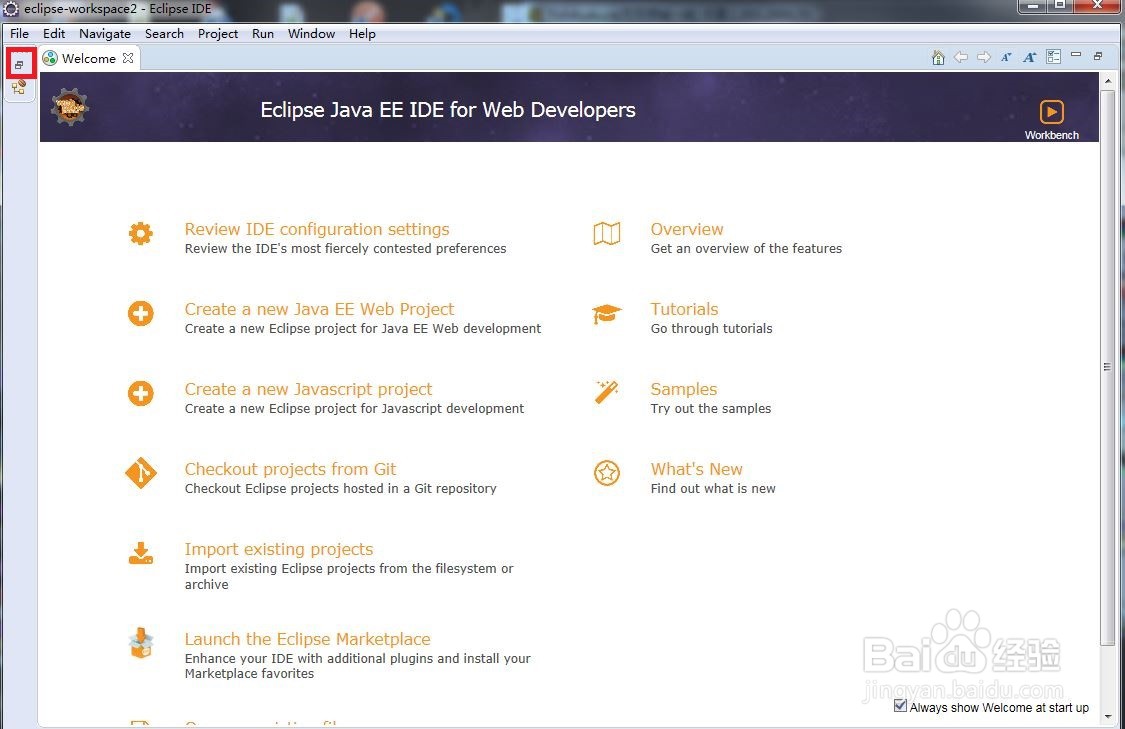Open the hierarchy view icon below restore button
This screenshot has width=1125, height=729.
[19, 88]
